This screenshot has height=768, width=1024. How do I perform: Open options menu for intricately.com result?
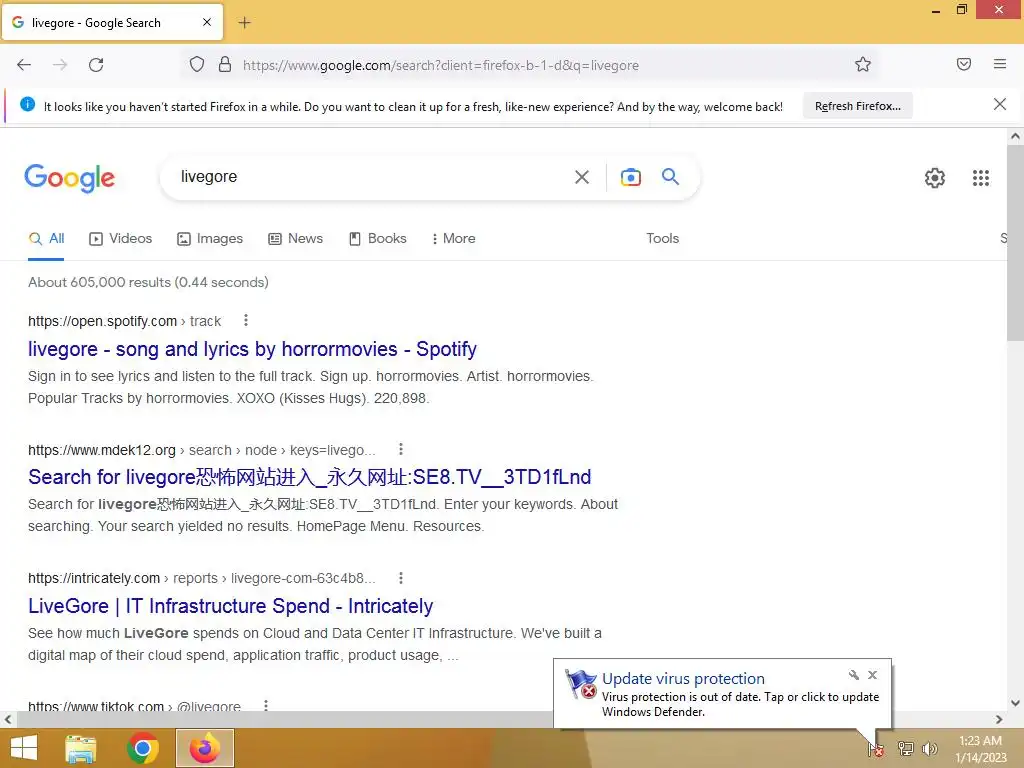coord(400,578)
